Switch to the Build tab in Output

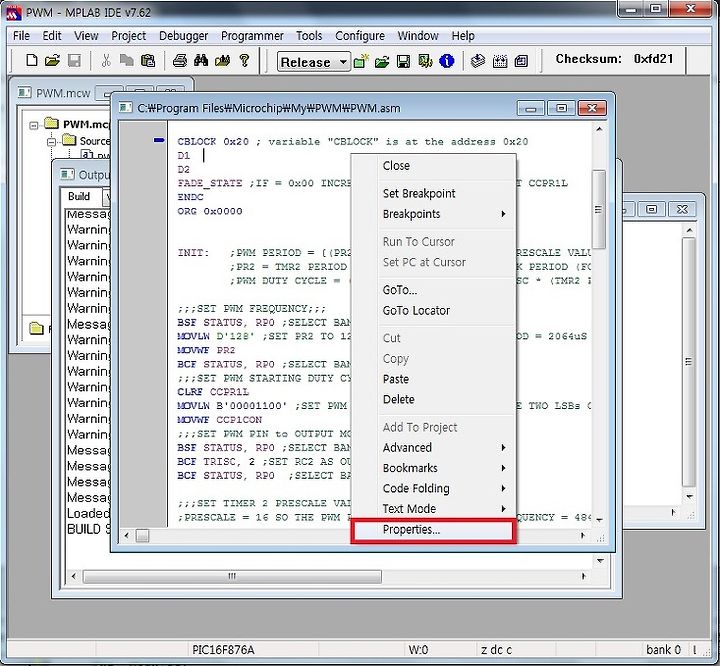pos(79,197)
